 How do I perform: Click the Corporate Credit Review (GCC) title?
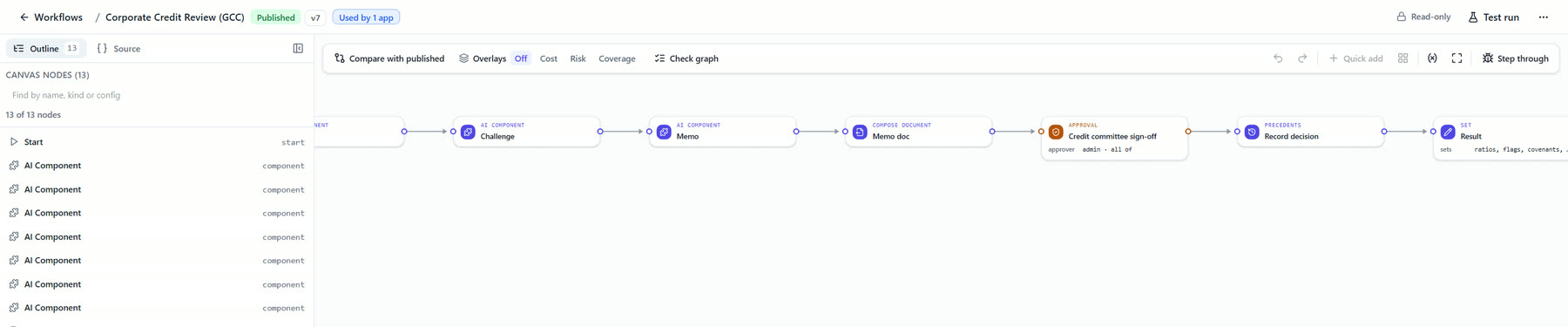pos(174,17)
